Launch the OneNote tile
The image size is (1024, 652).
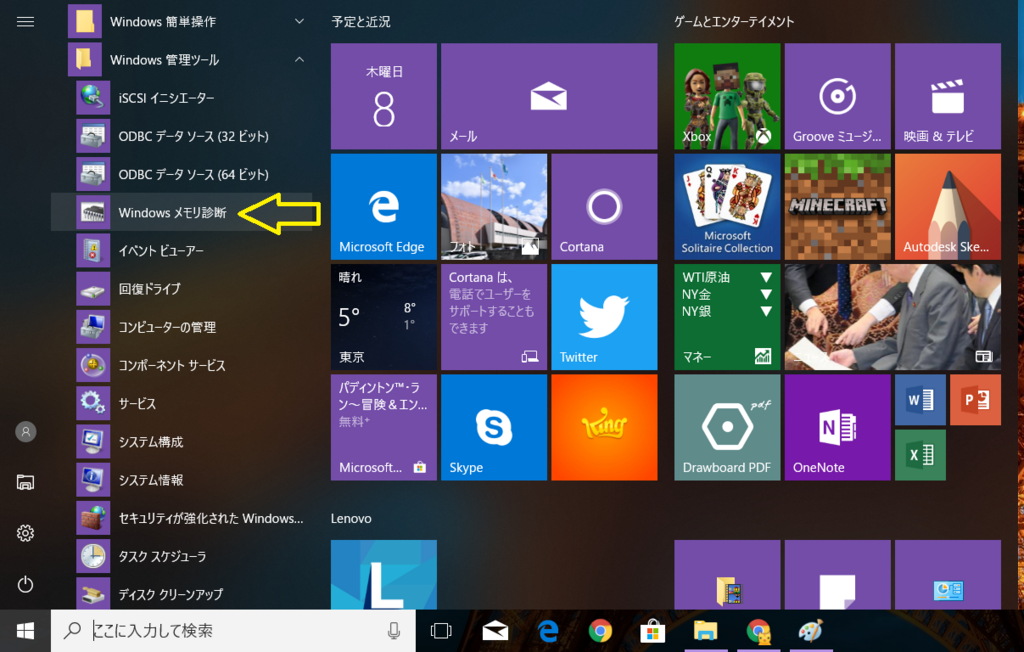pyautogui.click(x=837, y=427)
